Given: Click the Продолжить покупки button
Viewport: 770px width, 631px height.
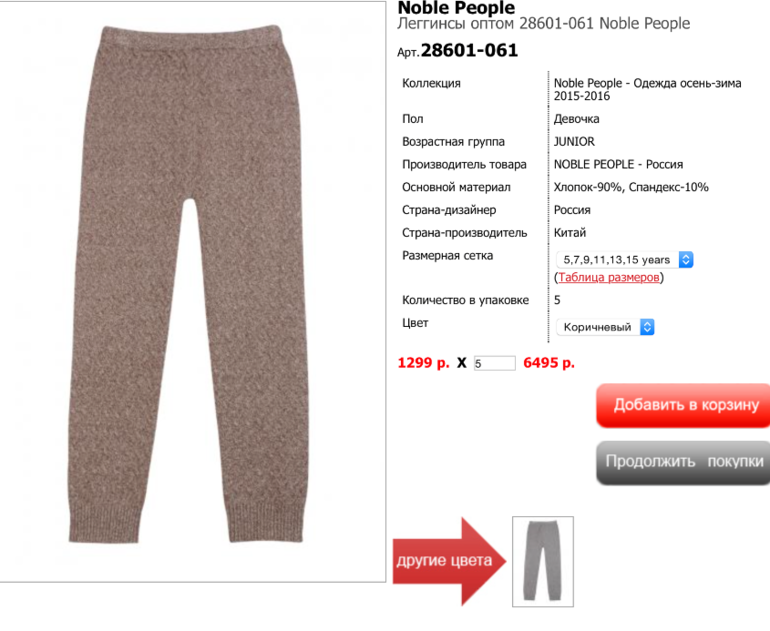Looking at the screenshot, I should pyautogui.click(x=683, y=462).
